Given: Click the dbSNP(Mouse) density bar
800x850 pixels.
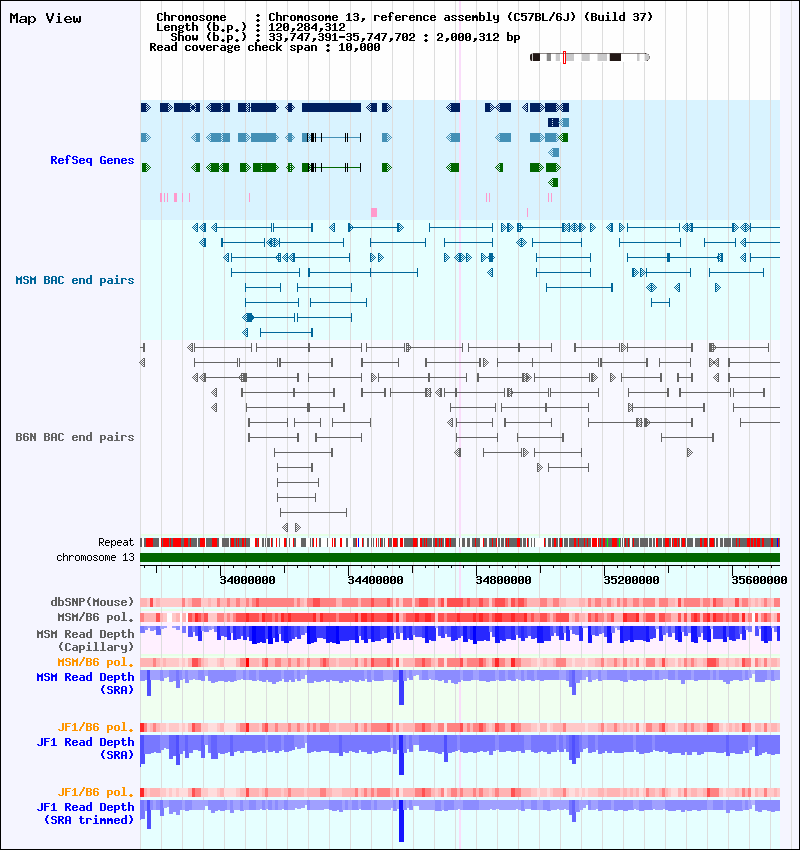Looking at the screenshot, I should 460,602.
